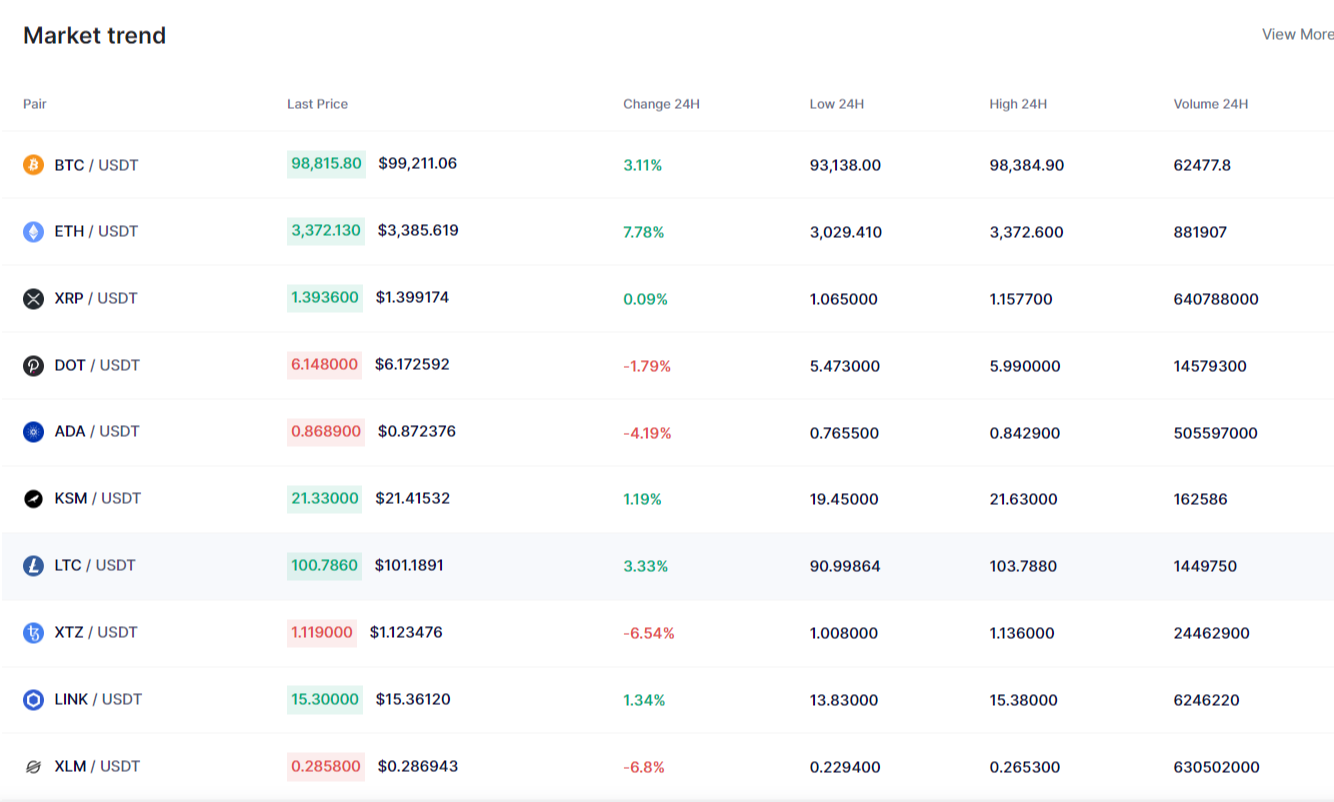Click the Cardano (ADA) icon
The height and width of the screenshot is (802, 1334).
[x=35, y=431]
